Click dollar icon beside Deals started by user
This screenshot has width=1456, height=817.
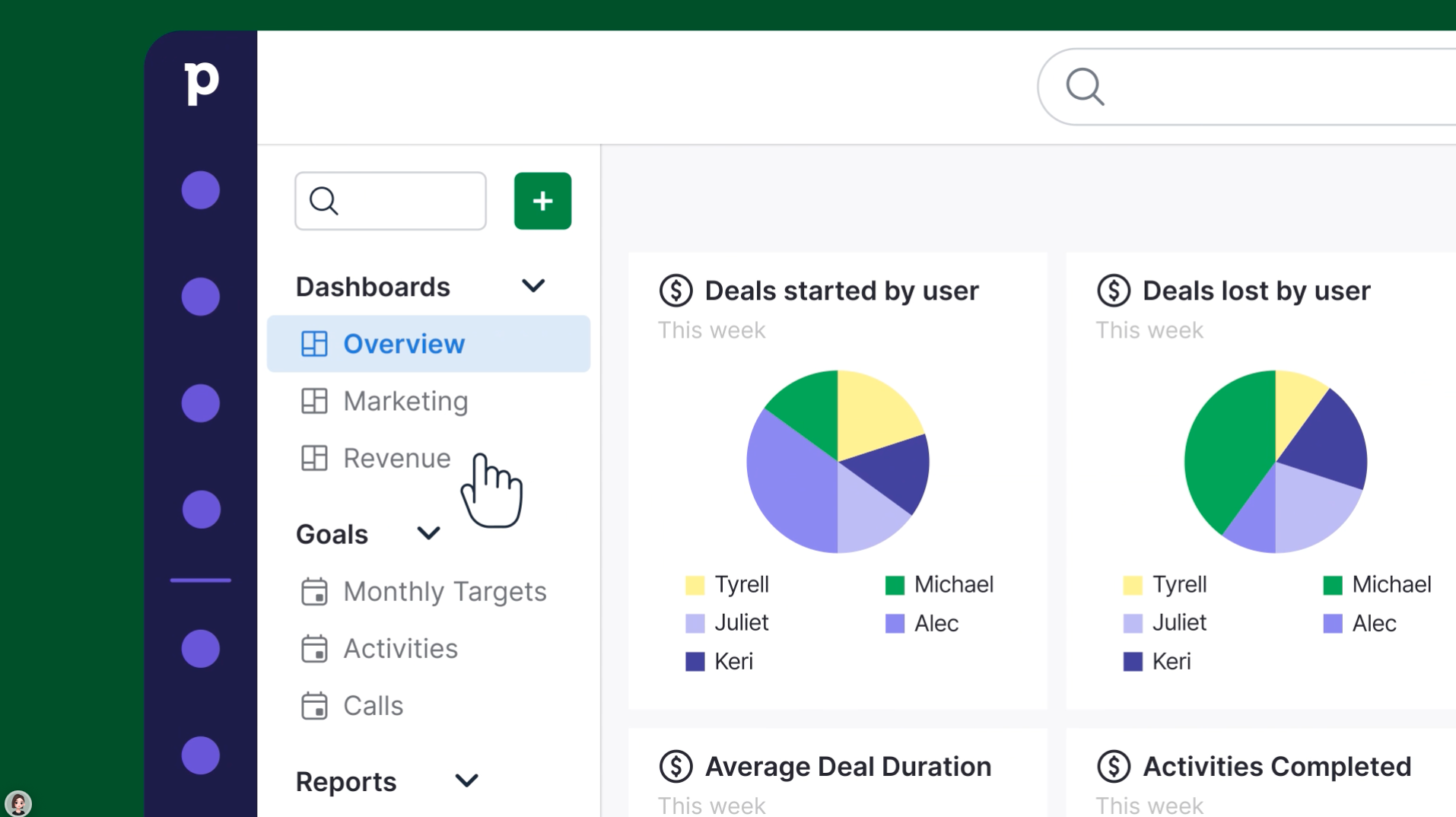676,291
